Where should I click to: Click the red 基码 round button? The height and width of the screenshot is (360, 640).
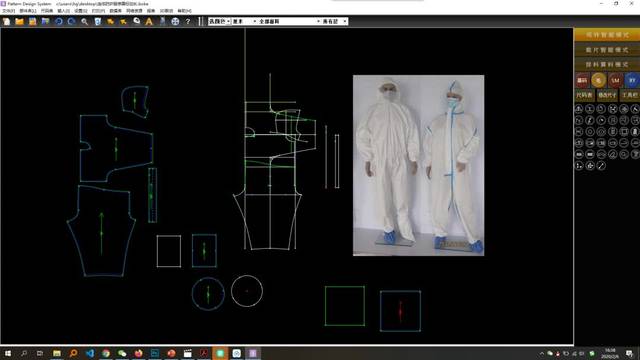point(582,80)
